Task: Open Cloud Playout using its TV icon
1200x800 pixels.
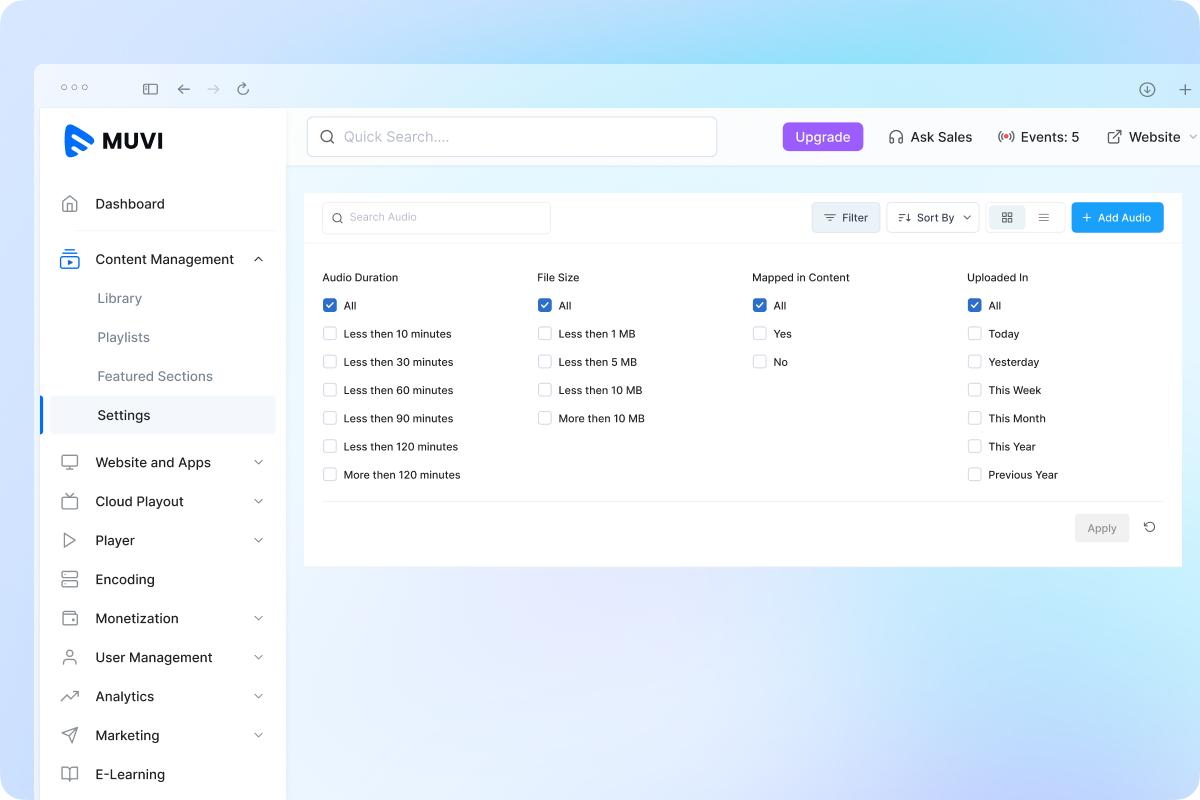Action: click(x=70, y=501)
